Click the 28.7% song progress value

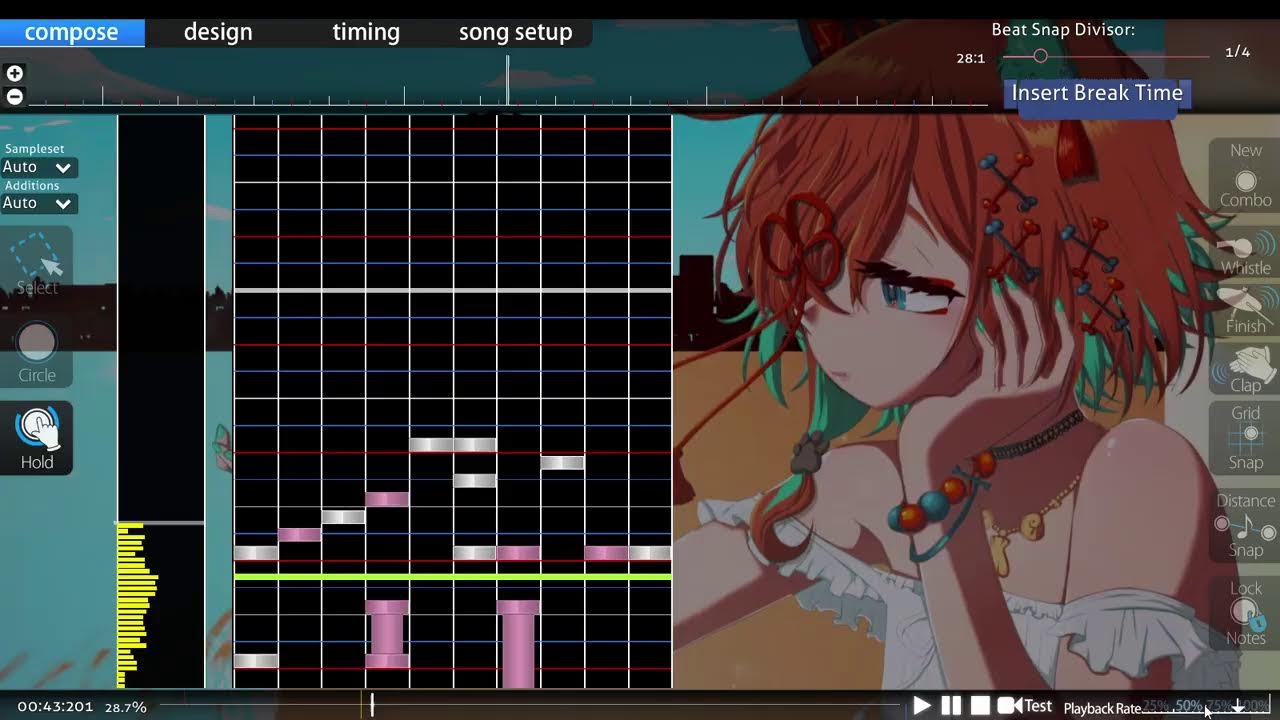coord(126,707)
